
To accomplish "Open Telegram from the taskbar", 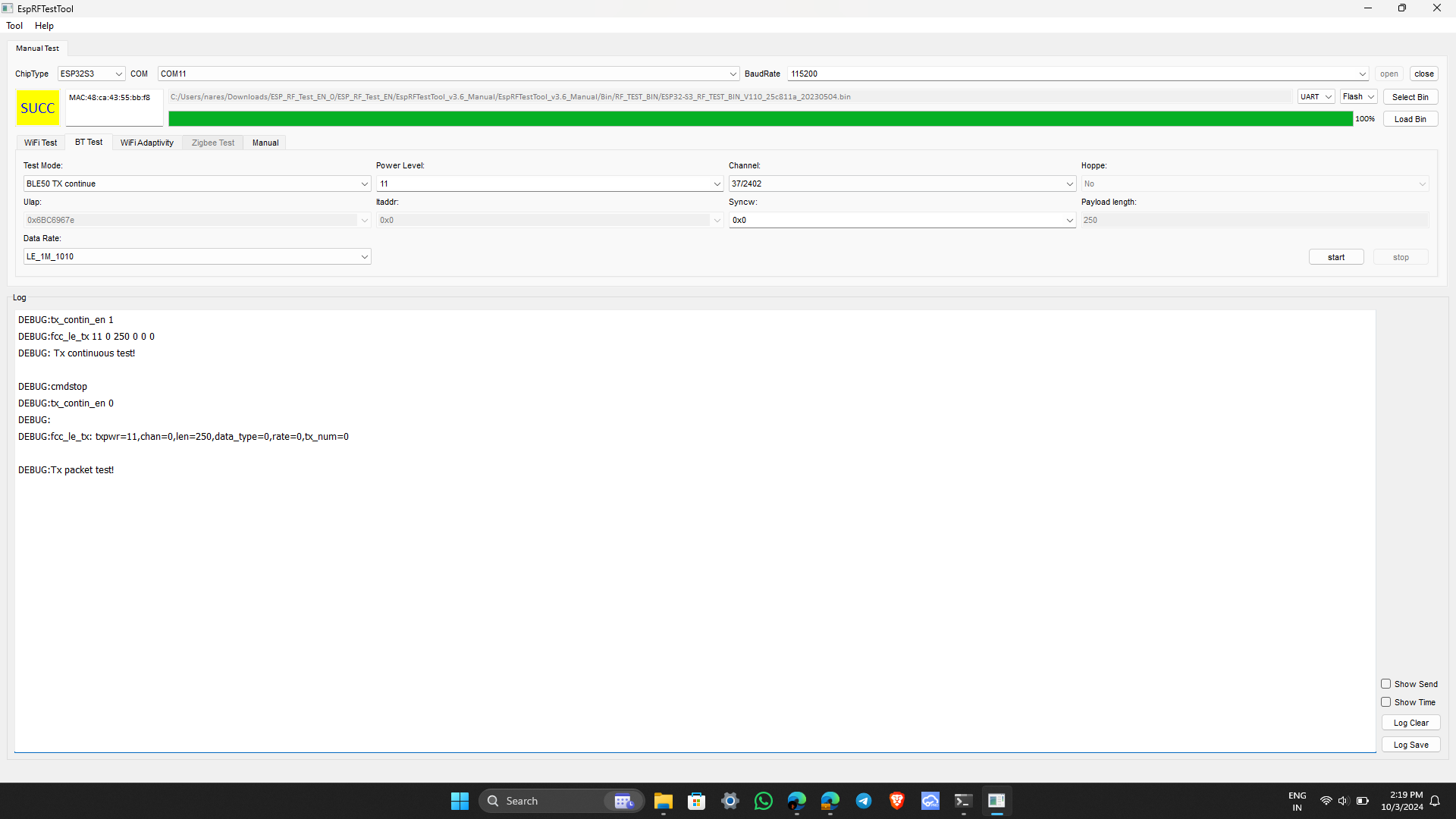I will (x=864, y=801).
